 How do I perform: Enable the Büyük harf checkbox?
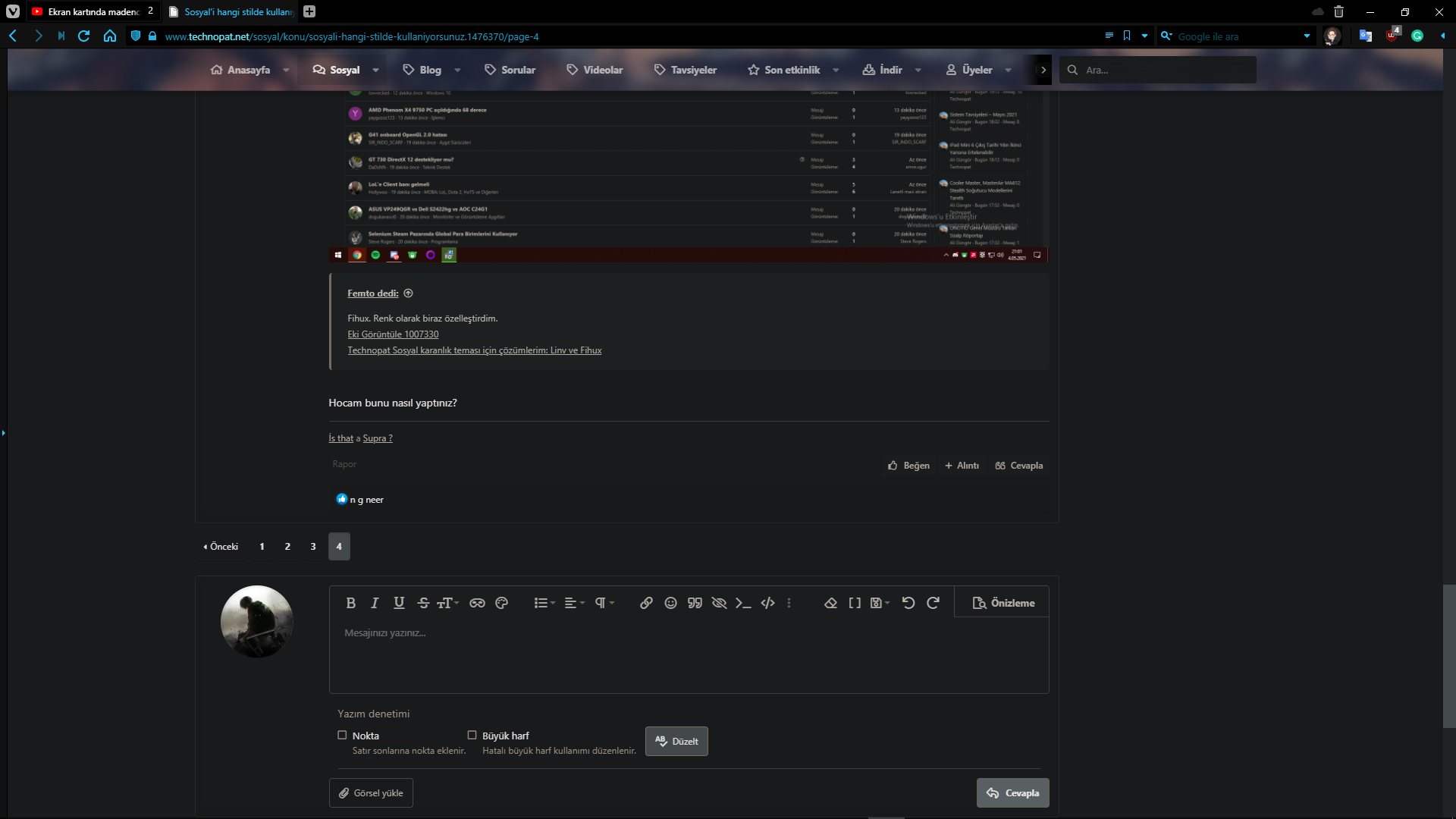(471, 735)
